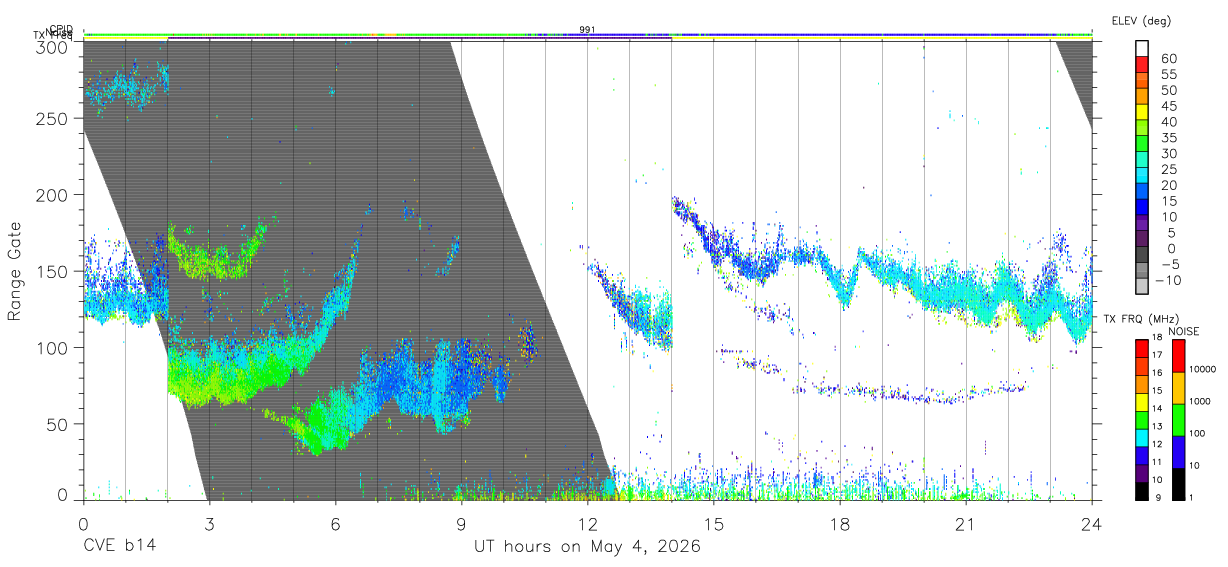Click the '15' hour label on x-axis
Viewport: 1228px width, 567px height.
tap(714, 524)
